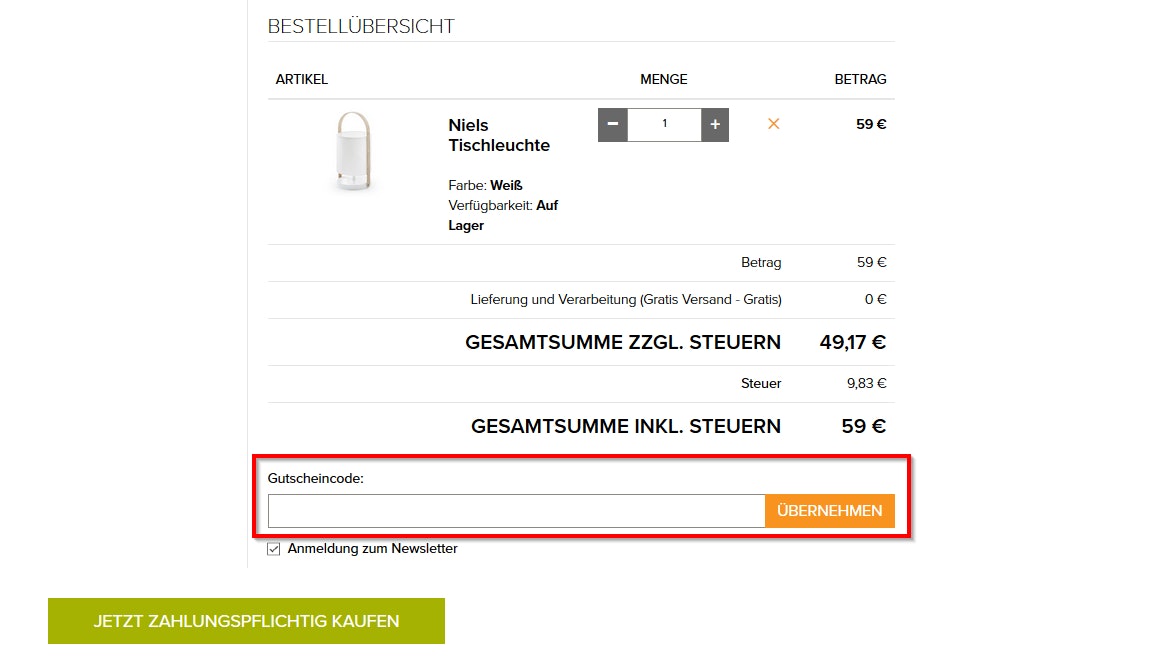1170x667 pixels.
Task: Select the Menge column header
Action: (664, 80)
